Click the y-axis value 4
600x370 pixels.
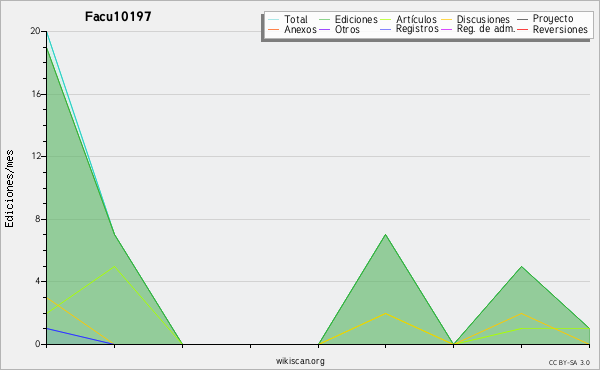point(38,281)
